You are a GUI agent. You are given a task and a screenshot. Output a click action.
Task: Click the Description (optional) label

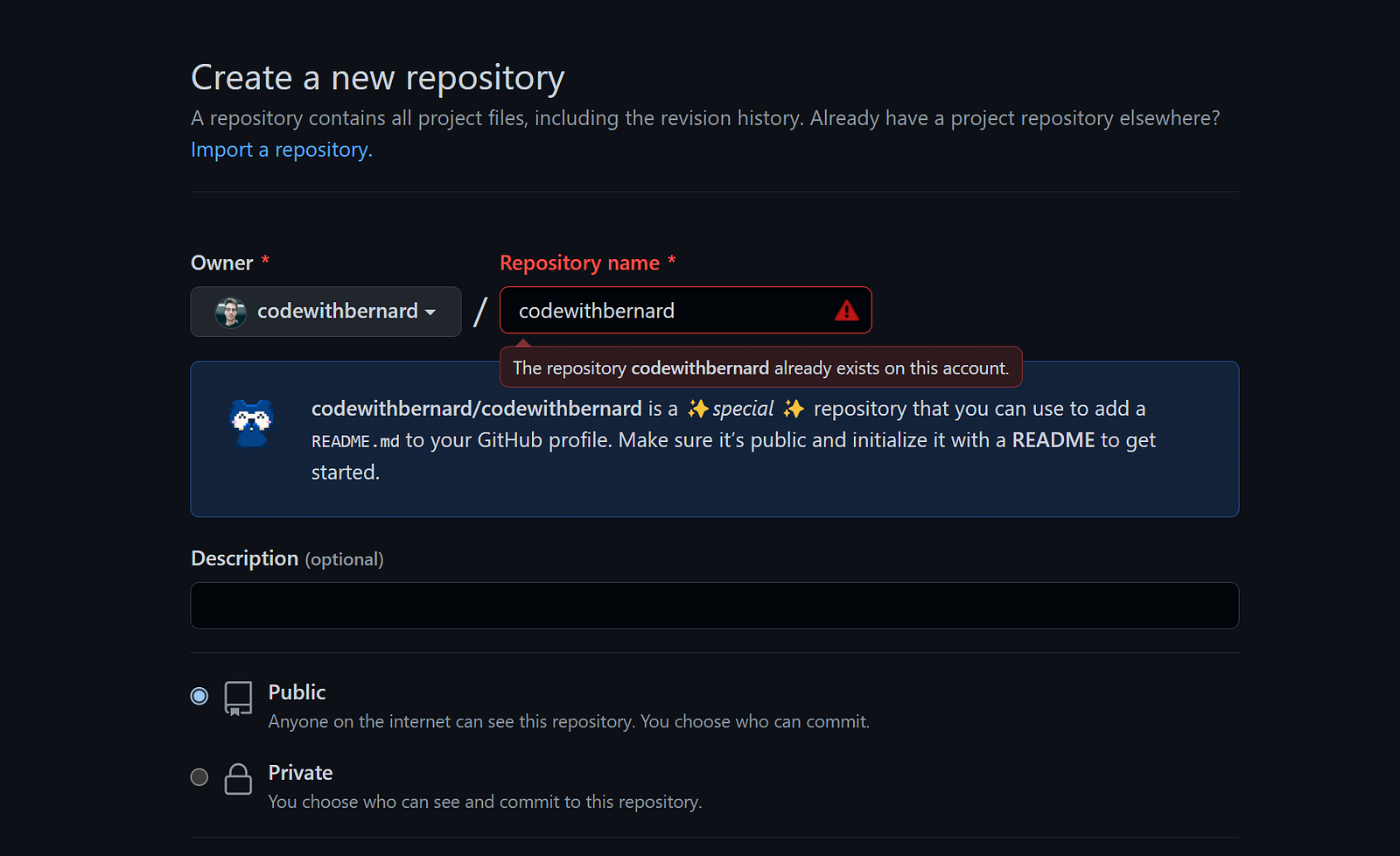[x=287, y=558]
